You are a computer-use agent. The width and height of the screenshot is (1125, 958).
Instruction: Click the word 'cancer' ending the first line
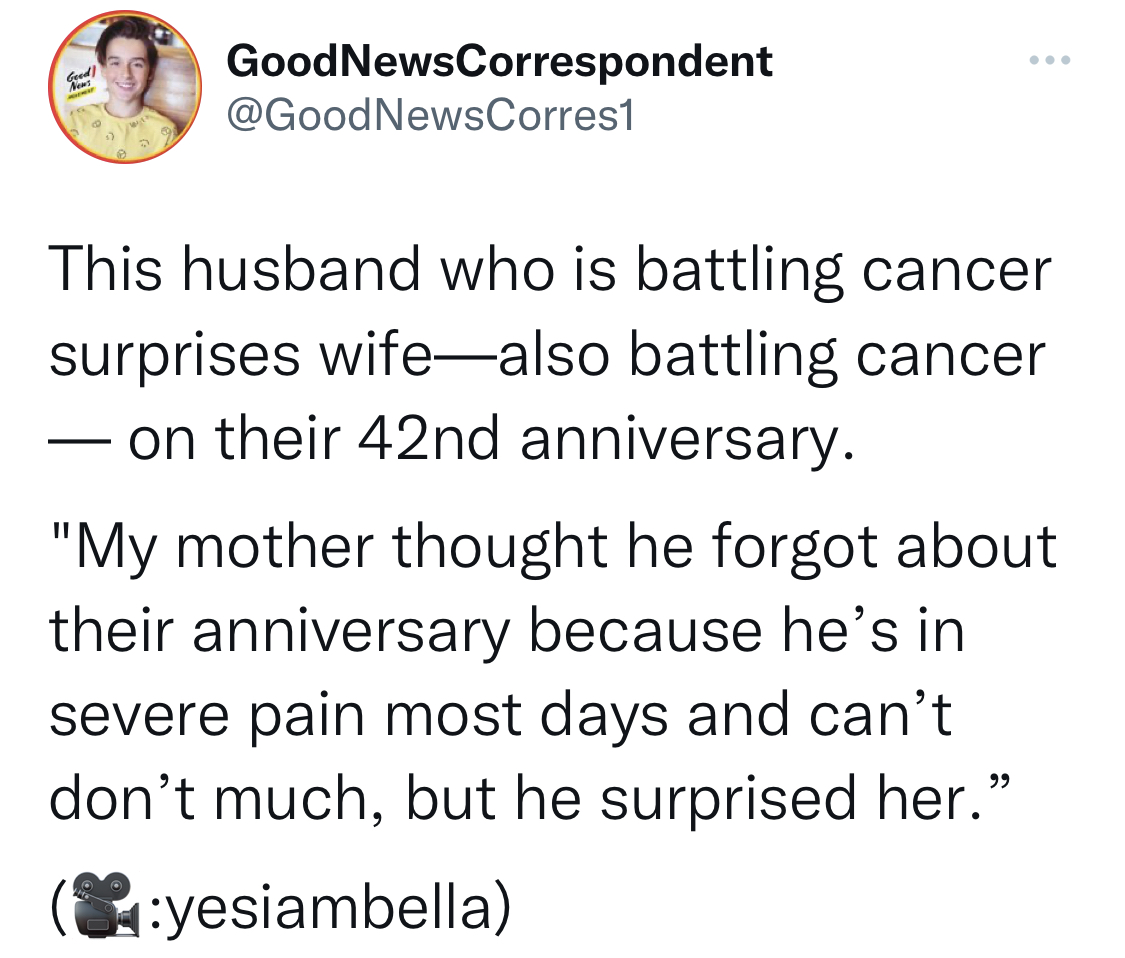point(957,273)
